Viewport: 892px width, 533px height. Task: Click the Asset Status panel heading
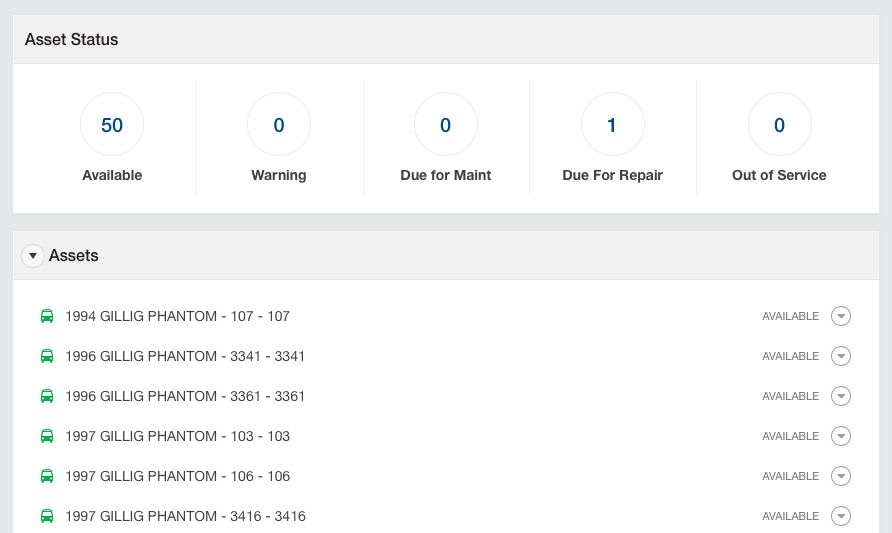click(72, 39)
